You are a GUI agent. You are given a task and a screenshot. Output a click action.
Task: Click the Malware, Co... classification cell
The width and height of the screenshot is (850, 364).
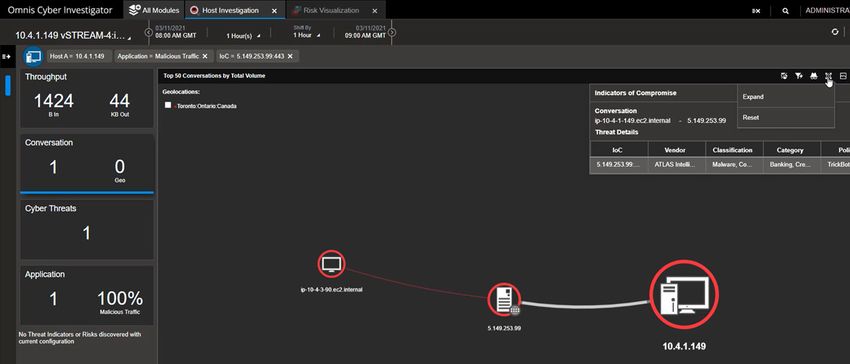tap(734, 165)
